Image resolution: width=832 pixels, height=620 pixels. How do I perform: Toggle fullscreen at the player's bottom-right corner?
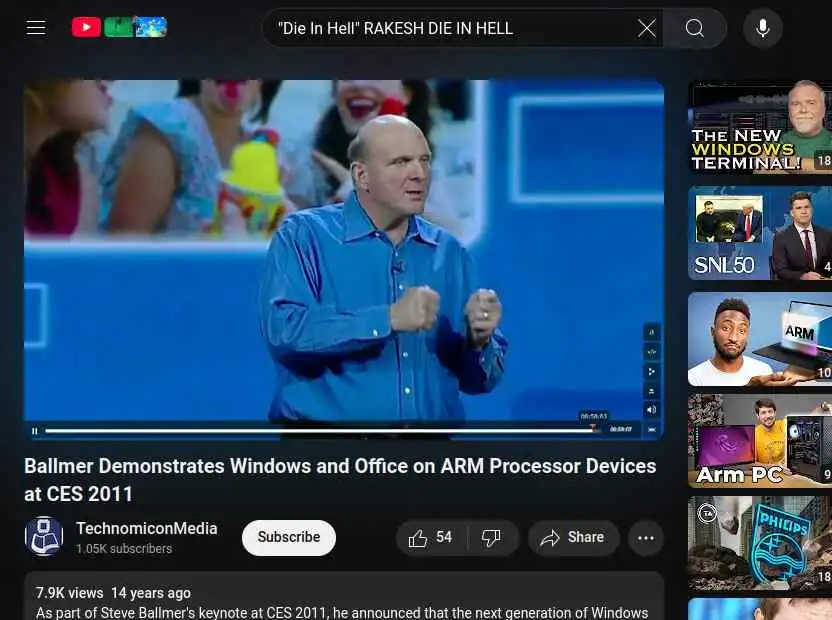coord(652,429)
